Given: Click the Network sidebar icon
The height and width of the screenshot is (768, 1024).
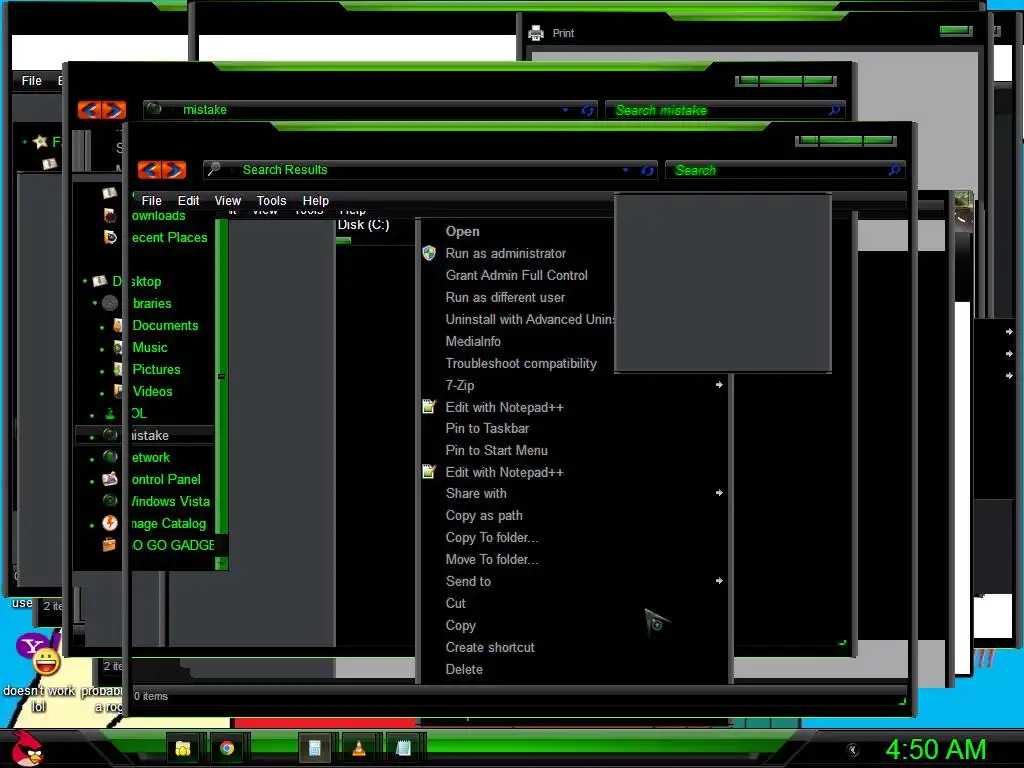Looking at the screenshot, I should tap(110, 457).
